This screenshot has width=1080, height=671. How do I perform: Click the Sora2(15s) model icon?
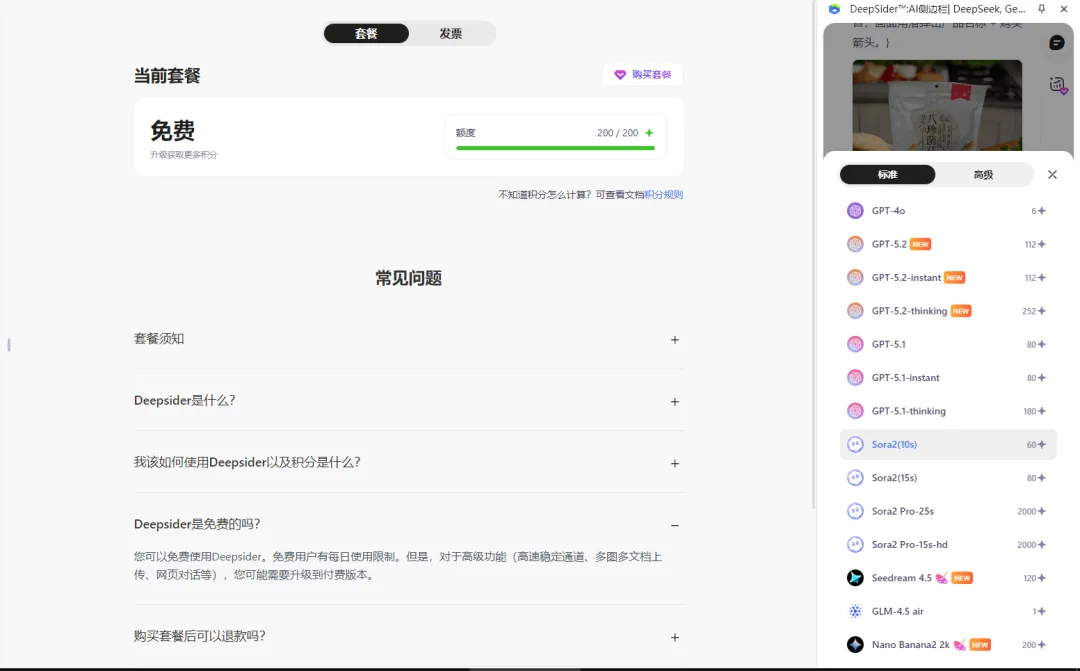tap(855, 477)
